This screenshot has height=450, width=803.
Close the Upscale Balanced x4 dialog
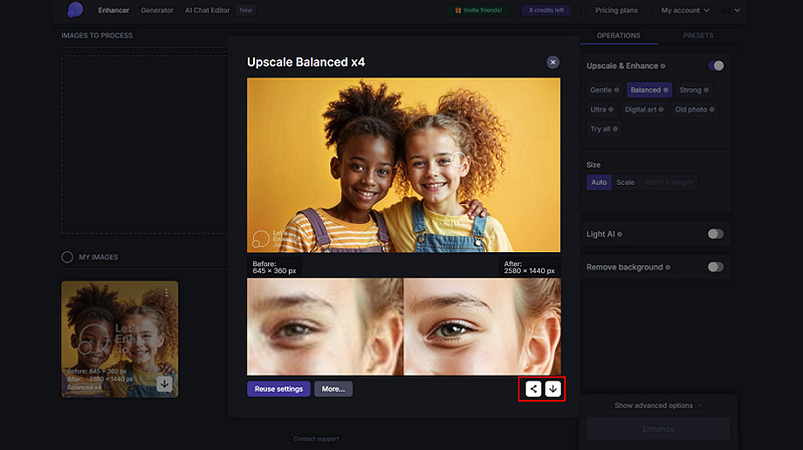(x=553, y=62)
